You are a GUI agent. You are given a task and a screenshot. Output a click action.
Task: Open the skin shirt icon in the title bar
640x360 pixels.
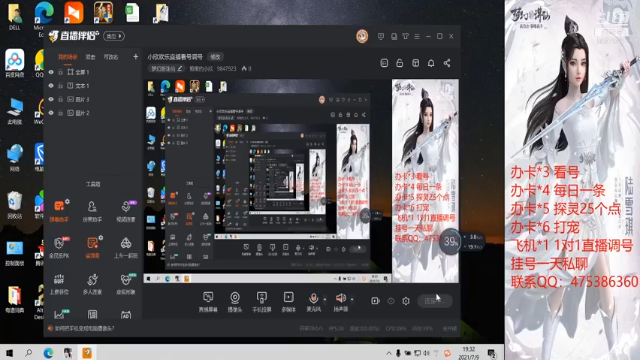405,36
